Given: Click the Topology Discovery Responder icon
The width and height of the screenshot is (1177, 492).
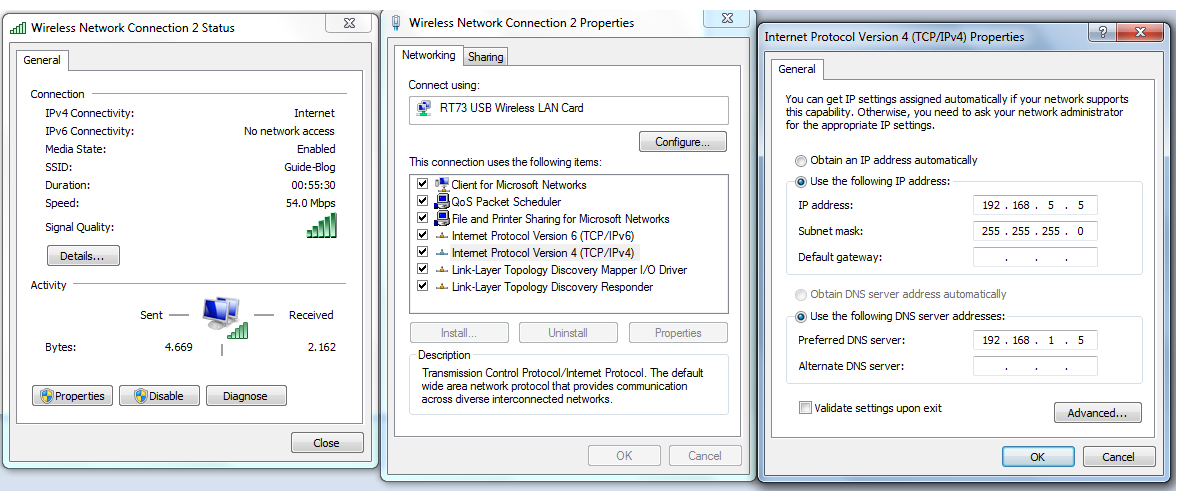Looking at the screenshot, I should [x=442, y=287].
